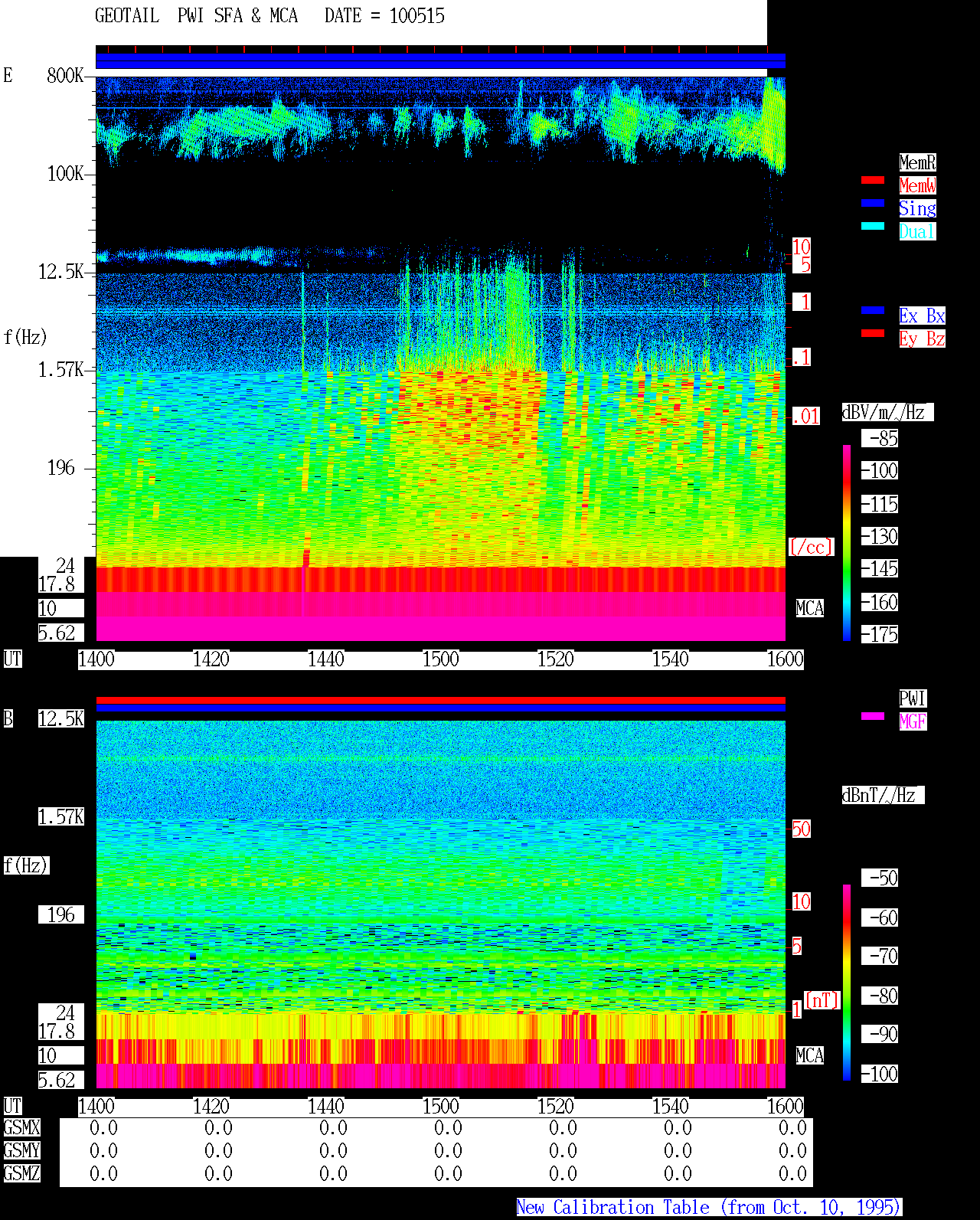Click the cyan Dual legend swatch
This screenshot has width=980, height=1220.
(873, 226)
